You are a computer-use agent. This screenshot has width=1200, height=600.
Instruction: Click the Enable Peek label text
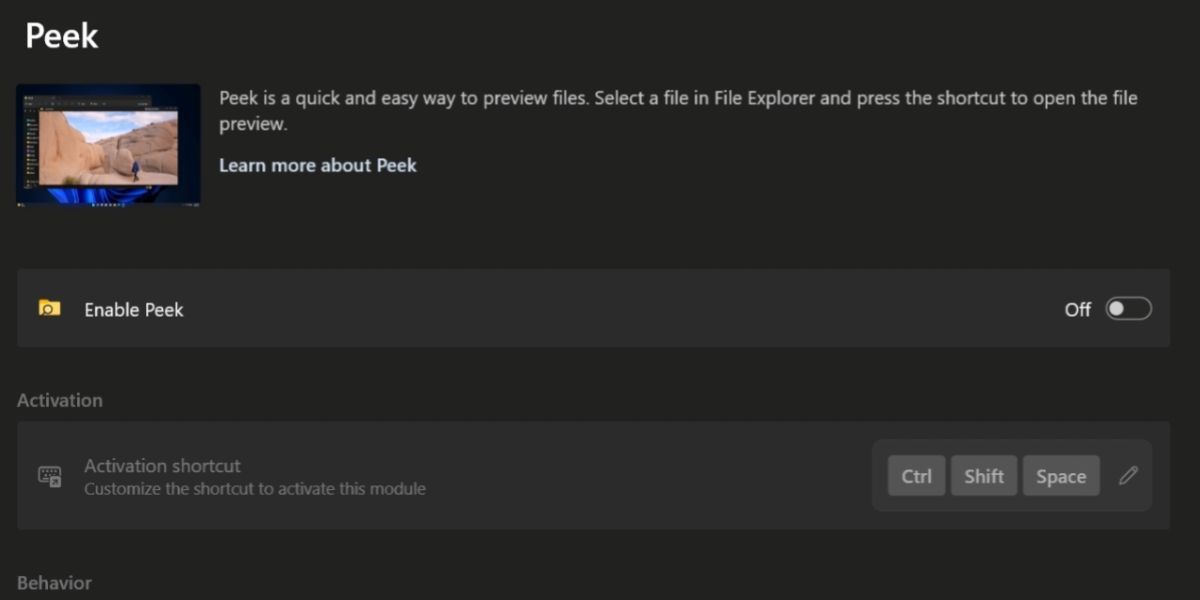tap(134, 310)
